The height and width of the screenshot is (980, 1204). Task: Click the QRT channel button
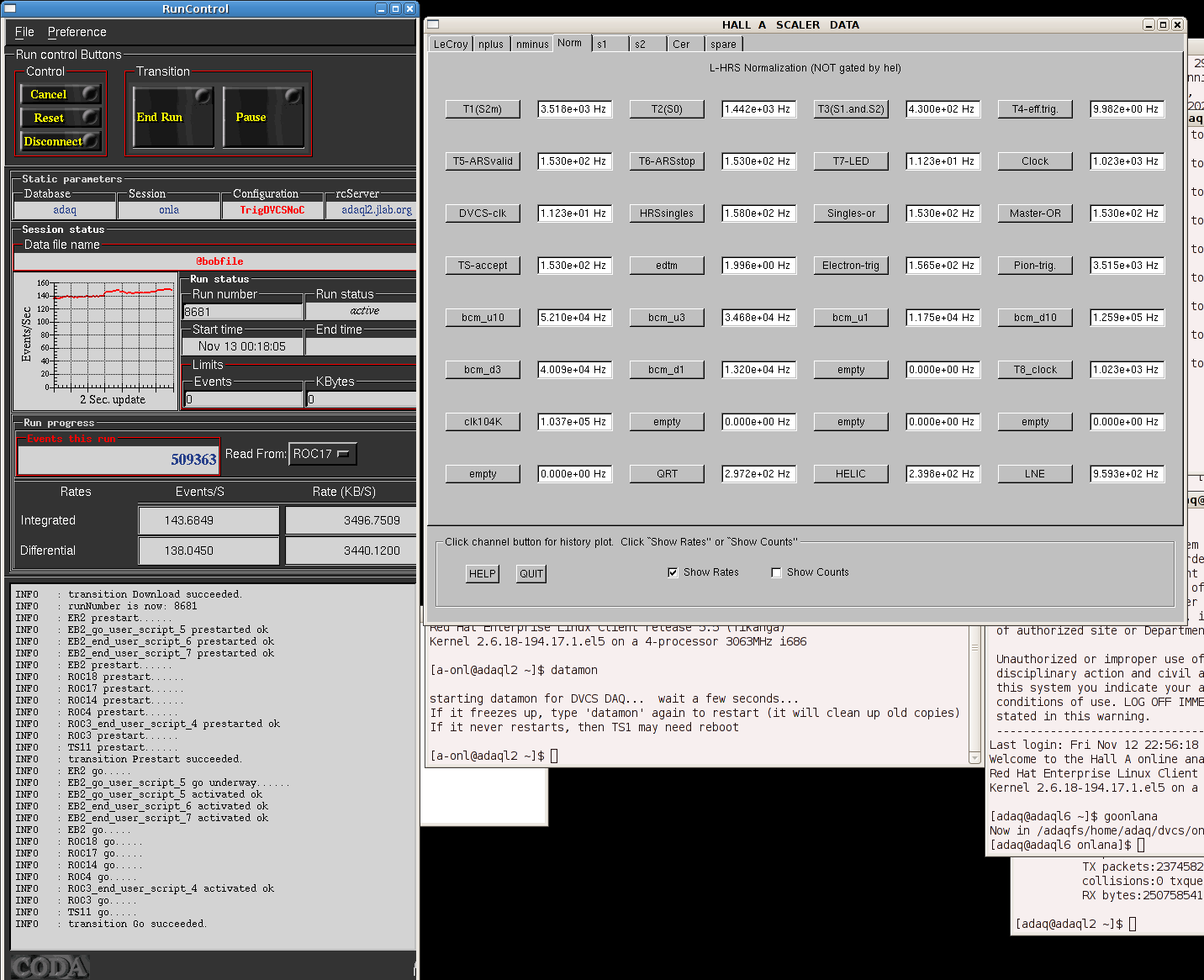click(667, 474)
